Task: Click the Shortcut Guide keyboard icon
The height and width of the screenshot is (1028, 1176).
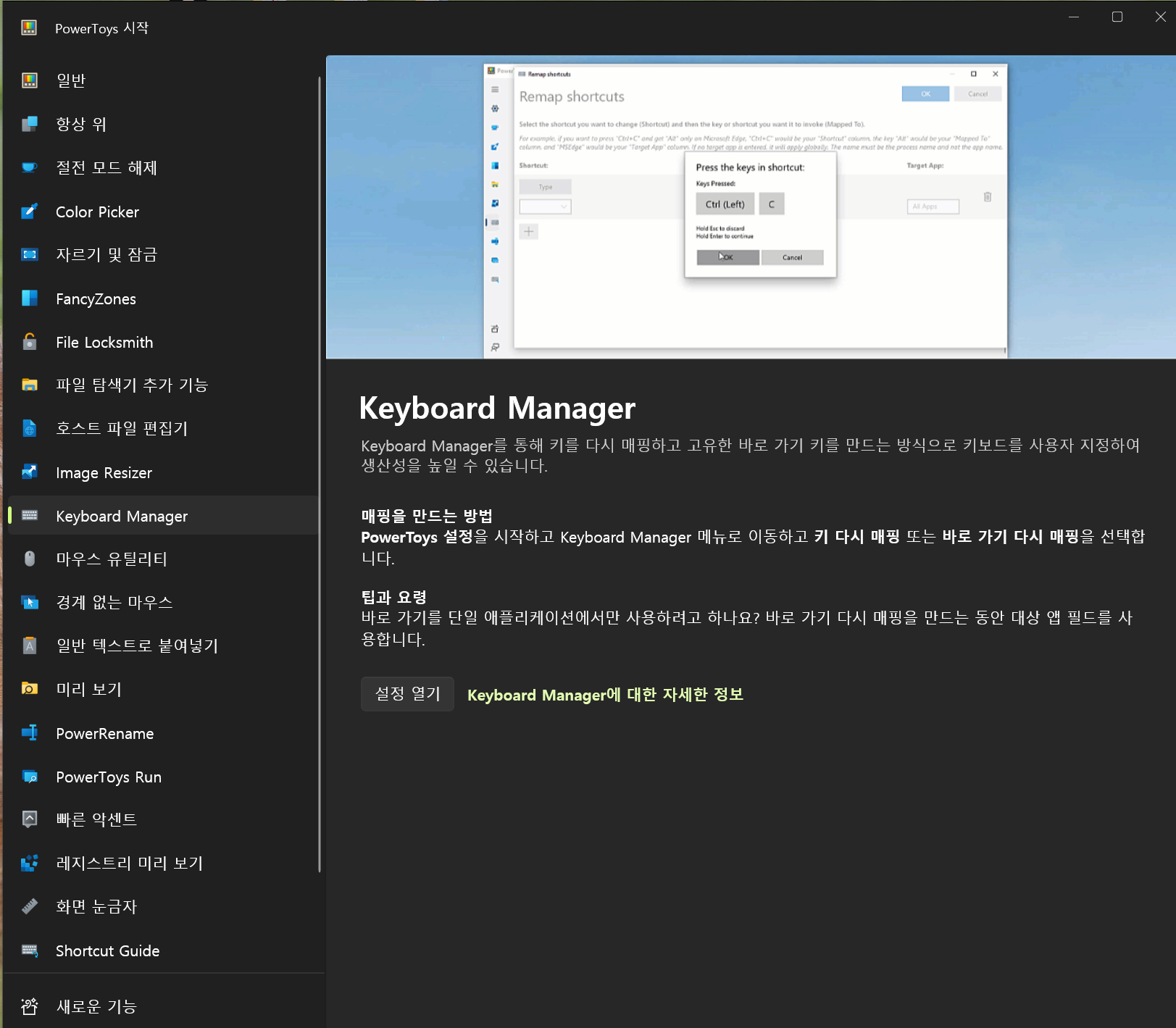Action: (x=30, y=950)
